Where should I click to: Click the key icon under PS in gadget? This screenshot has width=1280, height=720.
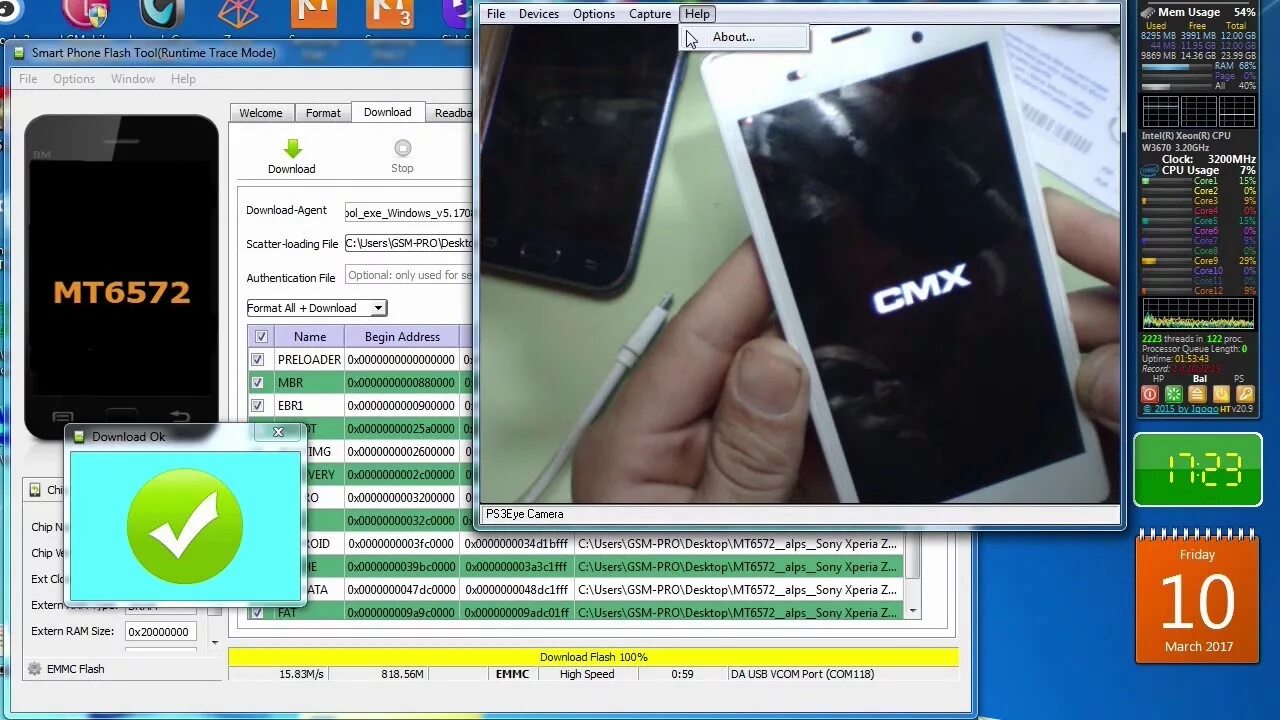click(x=1245, y=394)
